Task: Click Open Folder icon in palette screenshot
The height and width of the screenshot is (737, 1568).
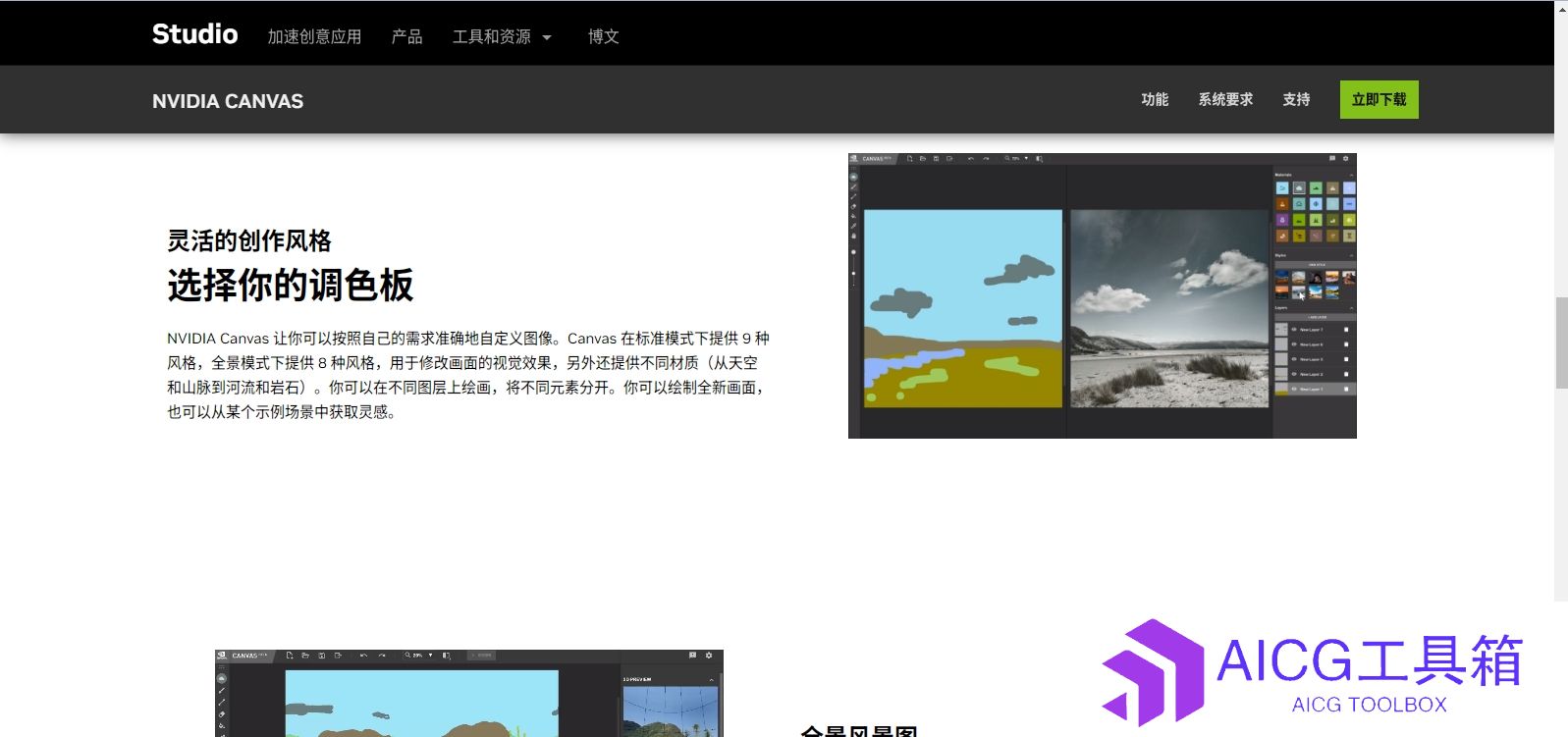Action: (923, 159)
